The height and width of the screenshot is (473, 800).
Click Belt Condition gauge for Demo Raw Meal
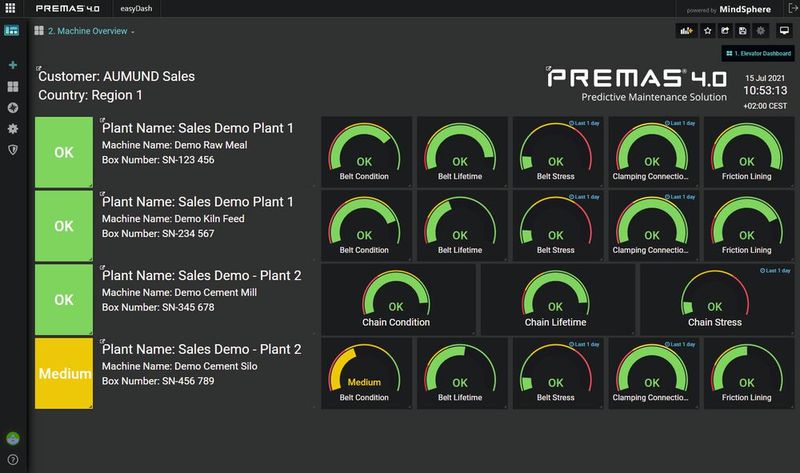pos(366,152)
